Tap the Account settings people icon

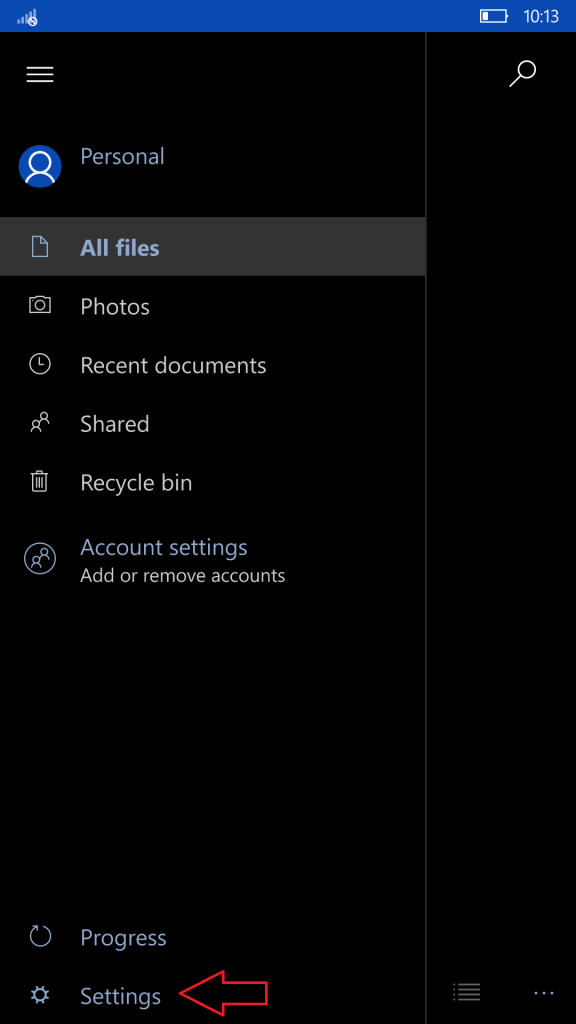(x=40, y=558)
